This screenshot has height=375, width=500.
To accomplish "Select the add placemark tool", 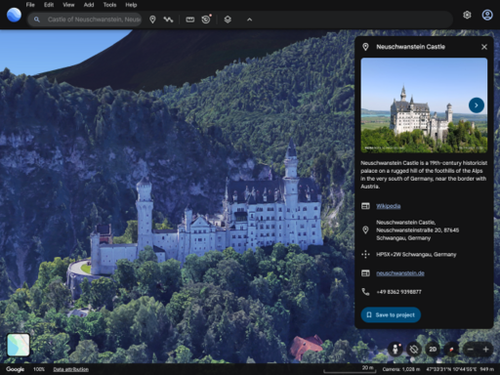I will [152, 20].
